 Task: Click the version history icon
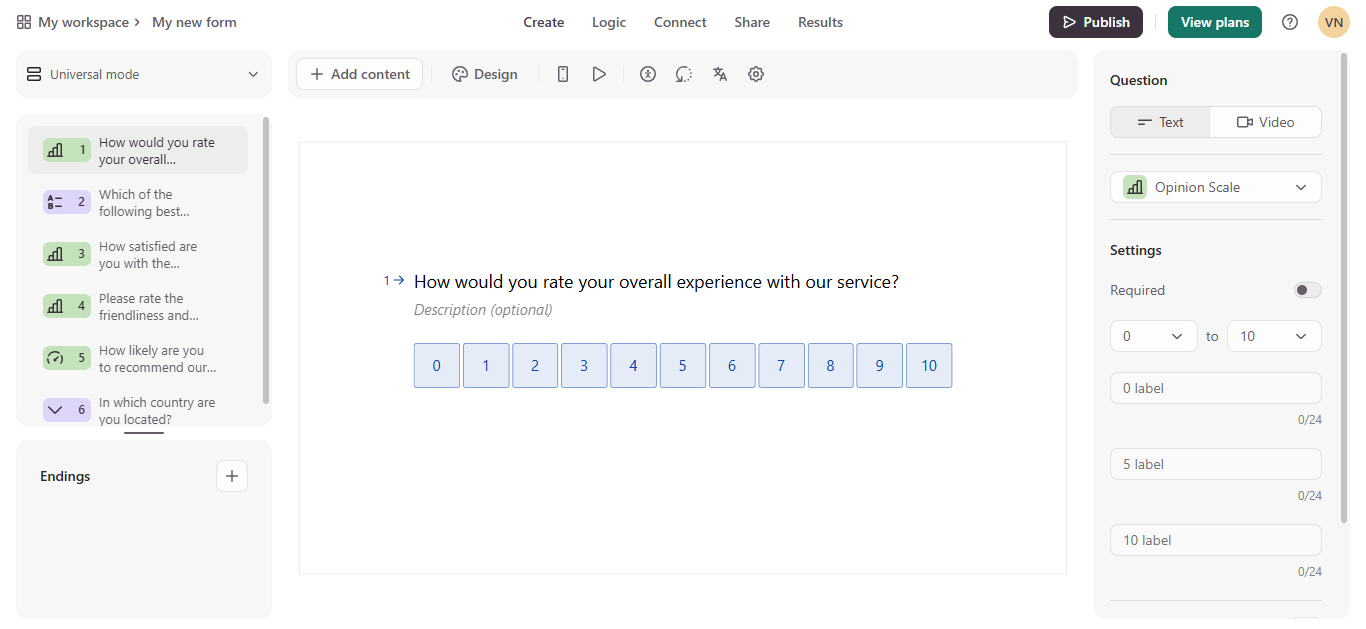pyautogui.click(x=683, y=73)
